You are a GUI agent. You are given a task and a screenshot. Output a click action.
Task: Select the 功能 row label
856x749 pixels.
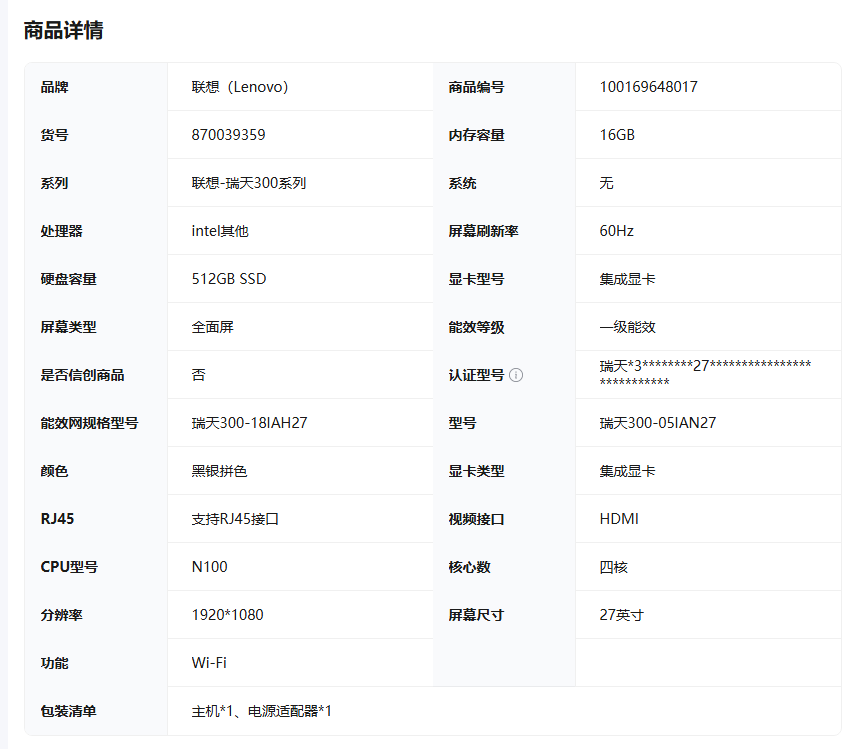coord(54,664)
